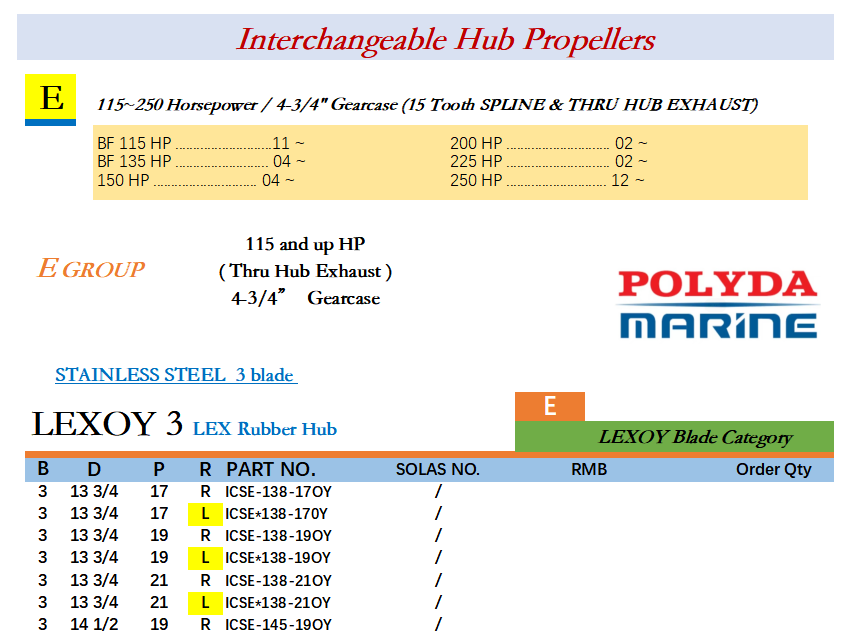Viewport: 863px width, 634px height.
Task: Click the Interchangeable Hub Propellers title
Action: click(x=446, y=39)
